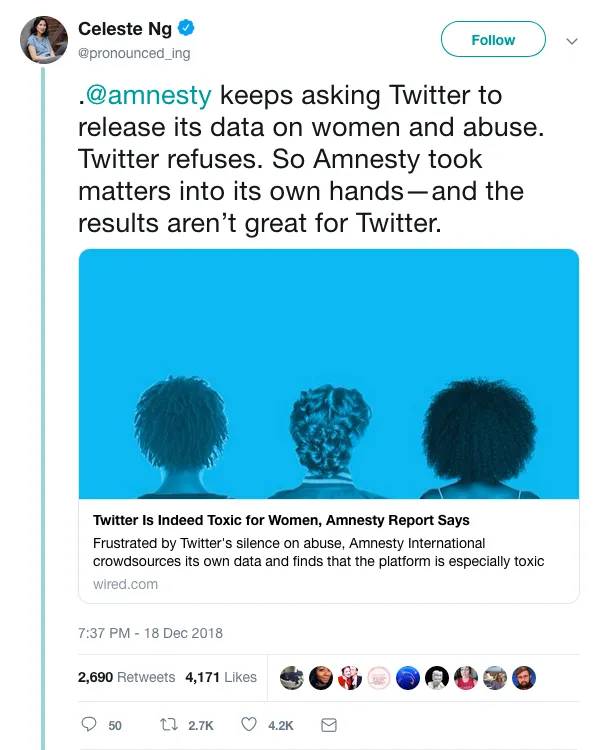Viewport: 607px width, 750px height.
Task: Expand the tweet options chevron
Action: pyautogui.click(x=572, y=41)
